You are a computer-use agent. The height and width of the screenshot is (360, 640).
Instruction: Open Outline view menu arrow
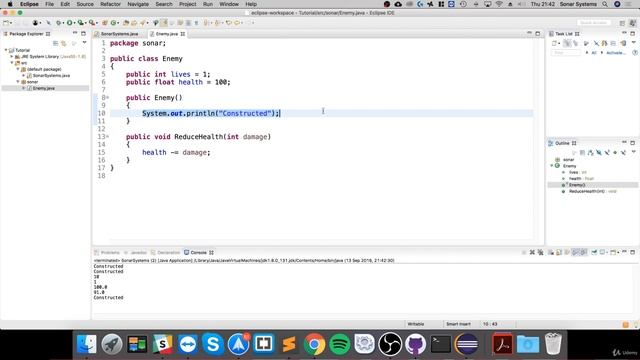pyautogui.click(x=633, y=152)
